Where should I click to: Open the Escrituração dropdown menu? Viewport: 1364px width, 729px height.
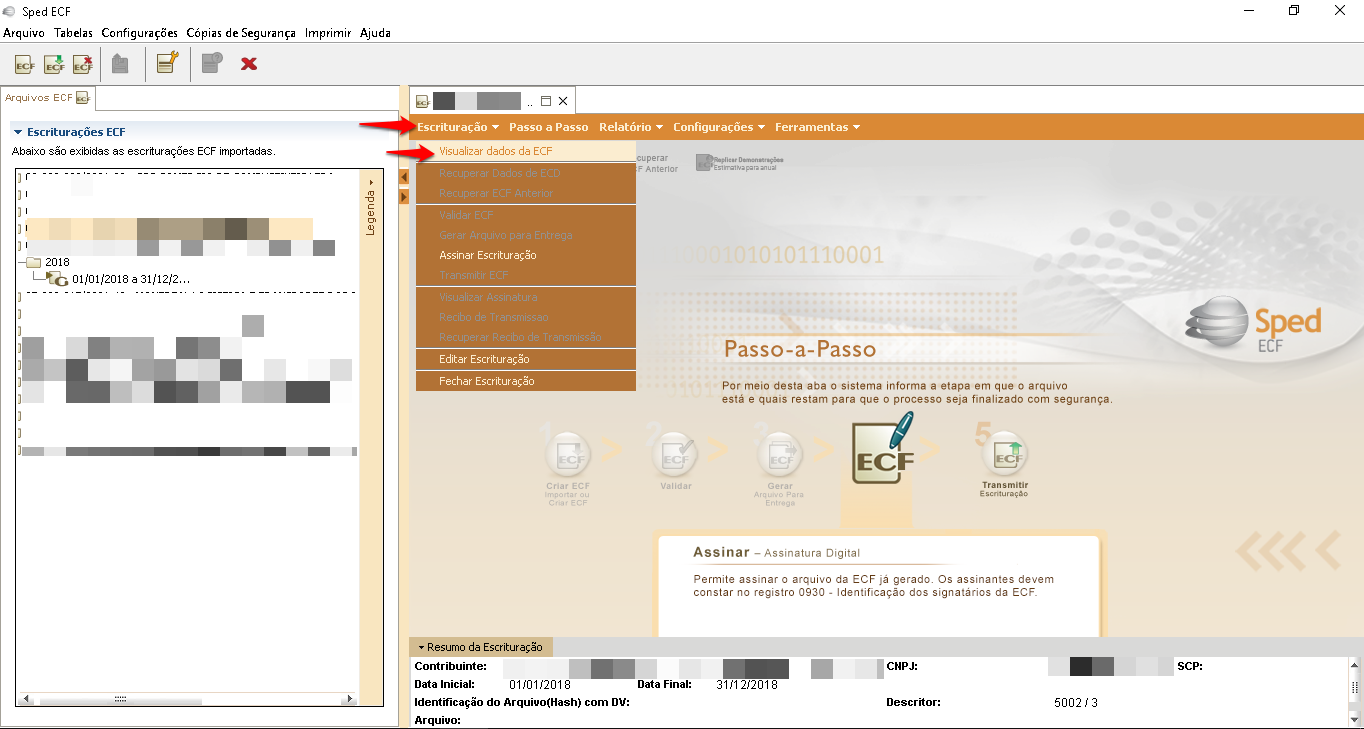click(458, 127)
